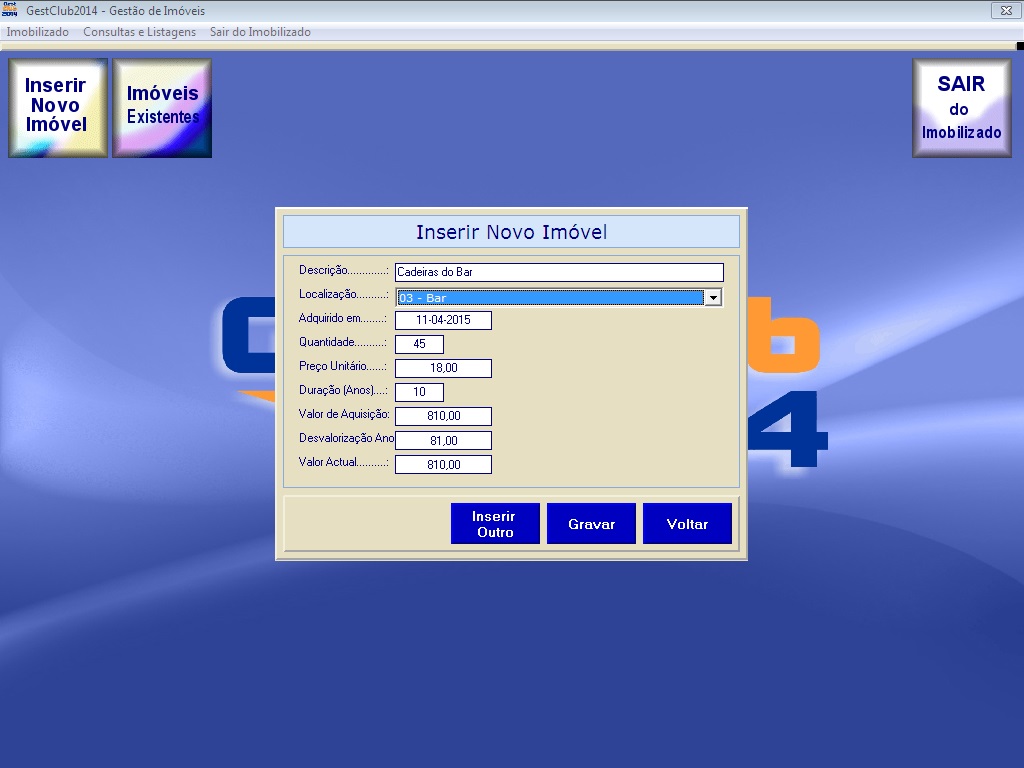This screenshot has width=1024, height=768.
Task: Click the Inserir Novo Imóvel tile
Action: pos(58,107)
